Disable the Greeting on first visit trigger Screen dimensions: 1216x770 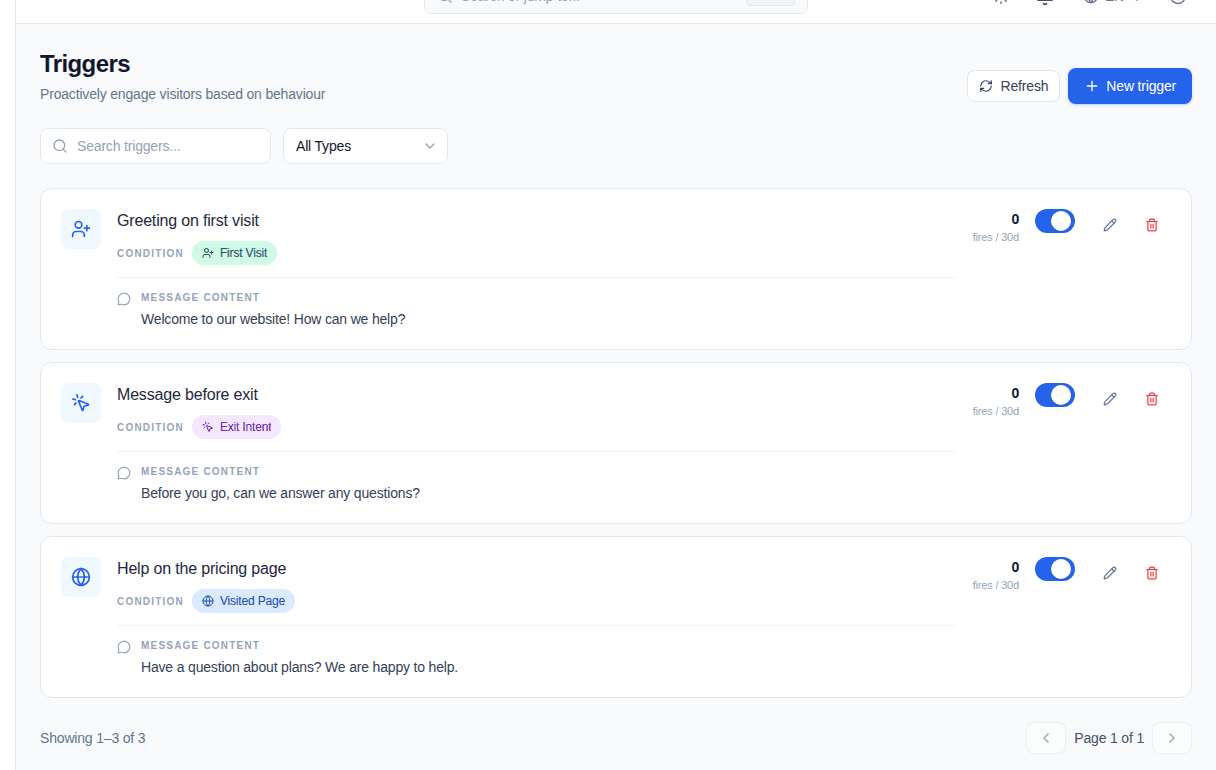click(x=1055, y=221)
